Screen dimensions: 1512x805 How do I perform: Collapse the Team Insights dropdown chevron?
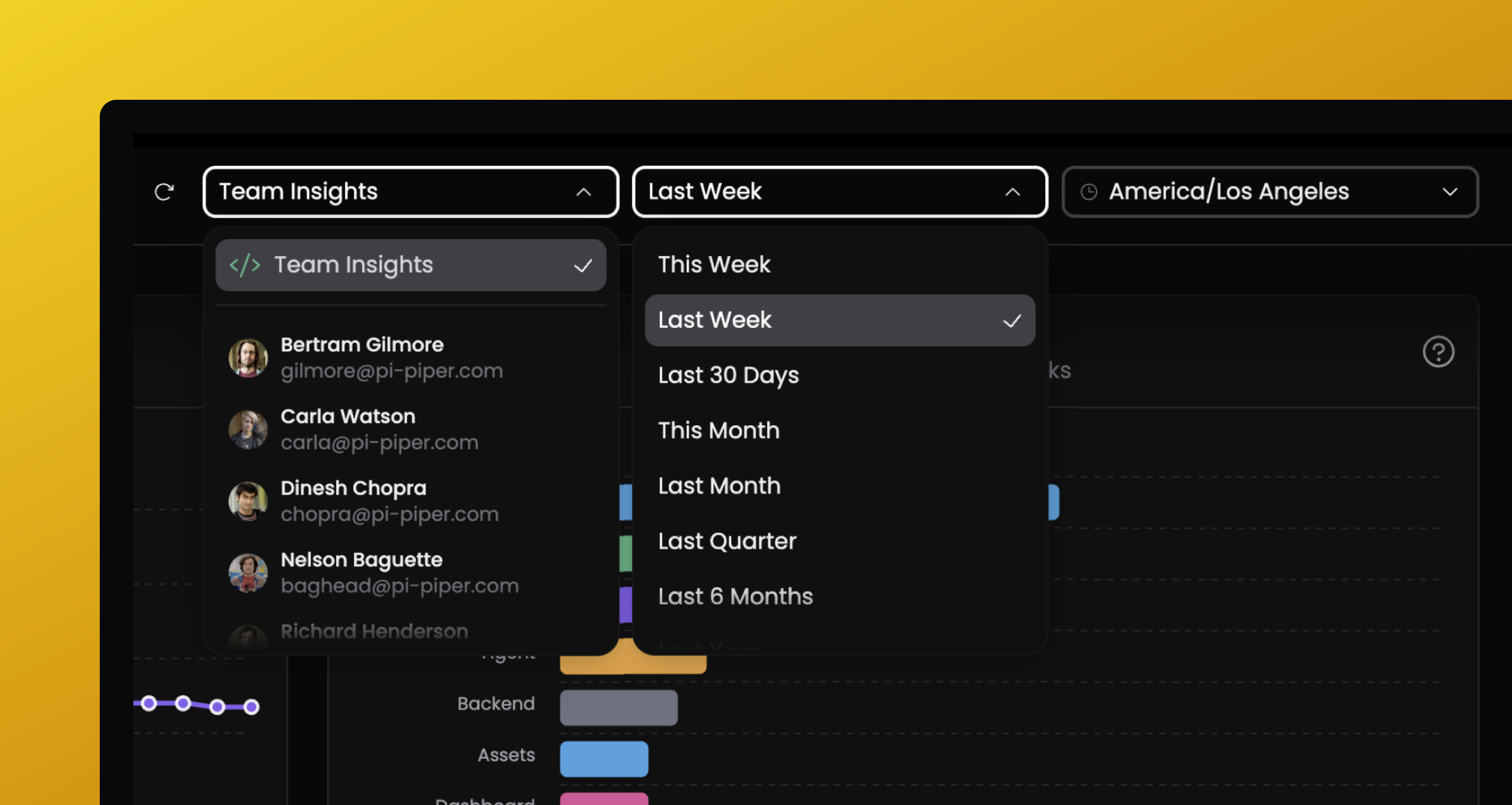[x=583, y=192]
